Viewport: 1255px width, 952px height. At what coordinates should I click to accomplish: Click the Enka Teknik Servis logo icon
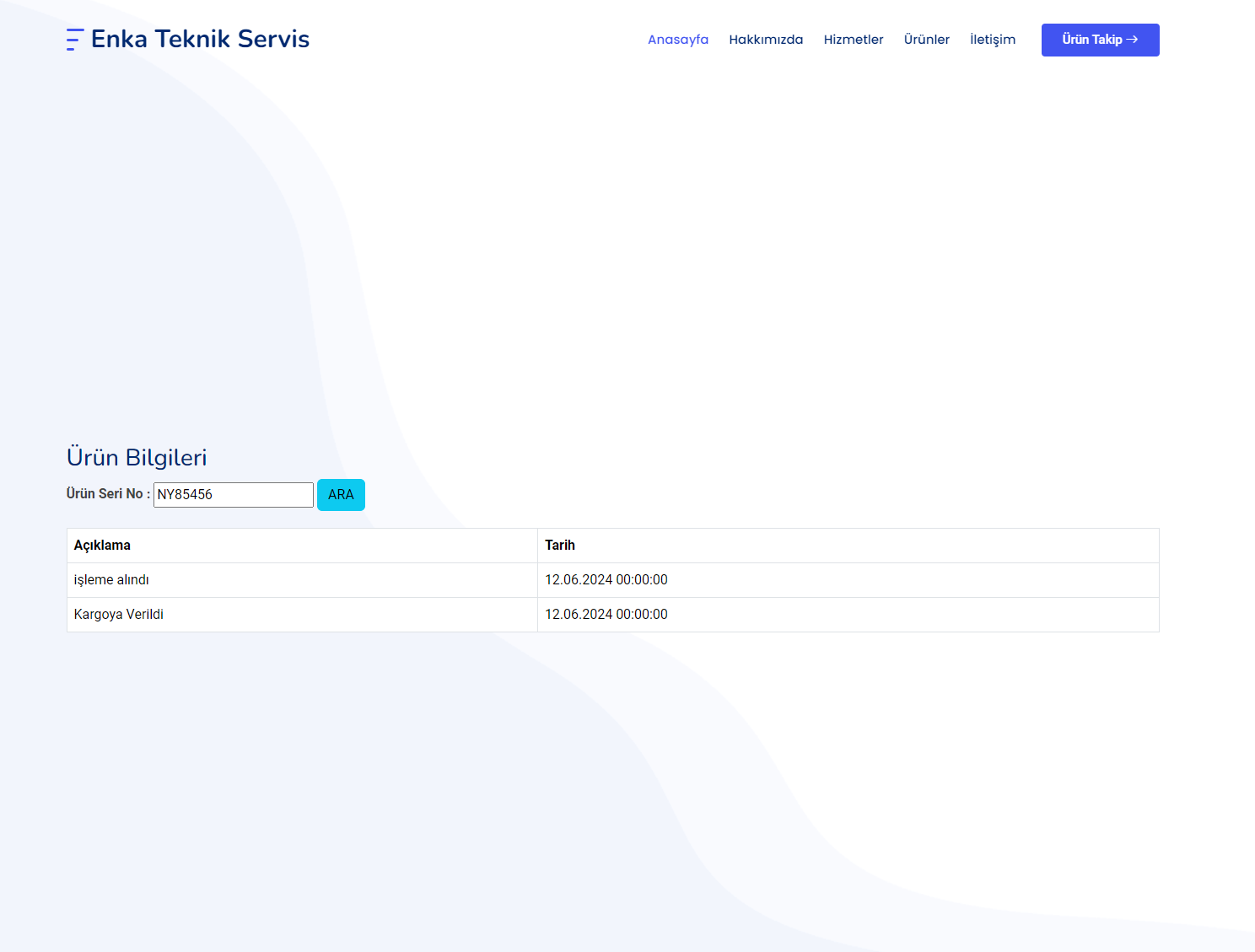(x=75, y=40)
